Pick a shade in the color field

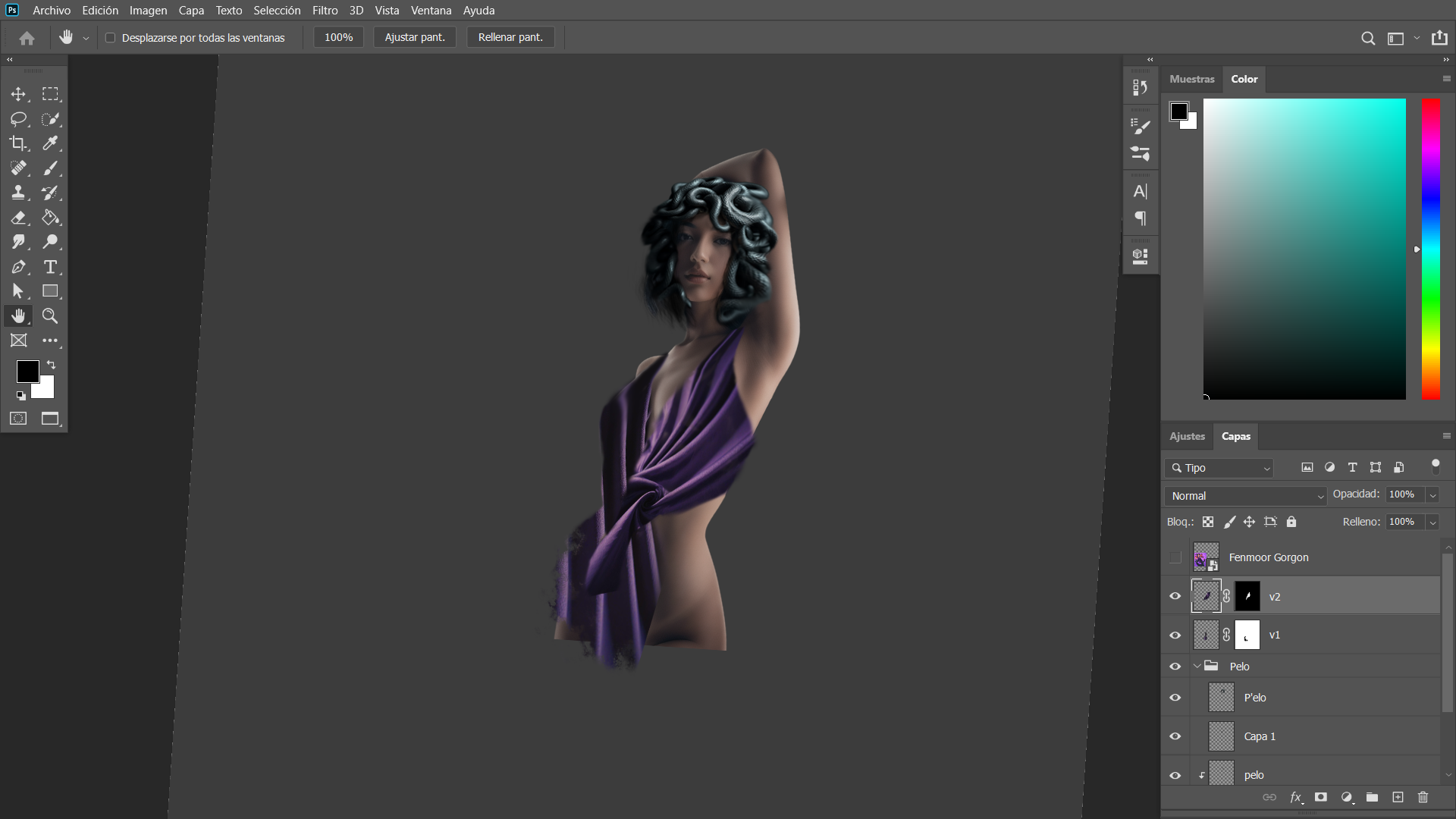click(1304, 249)
